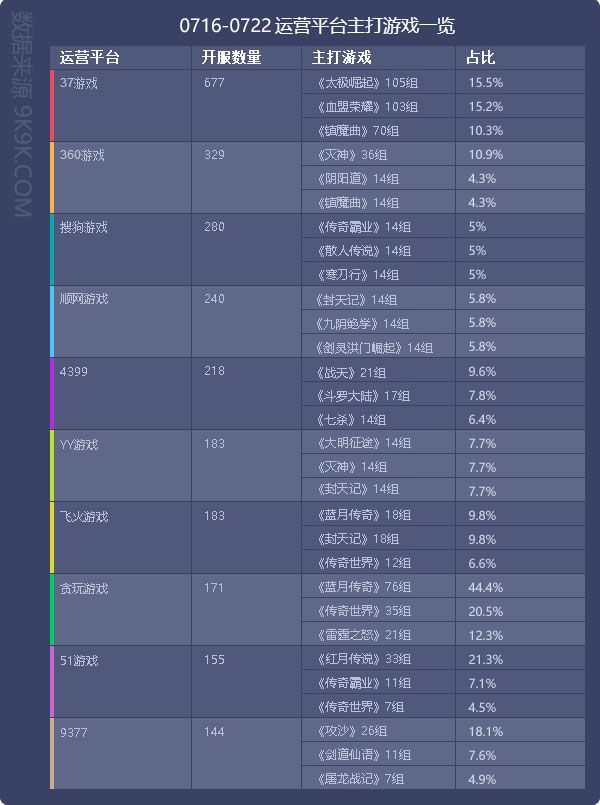Click the red color bar beside 37游戏
Screen dimensions: 600x805
coord(52,106)
